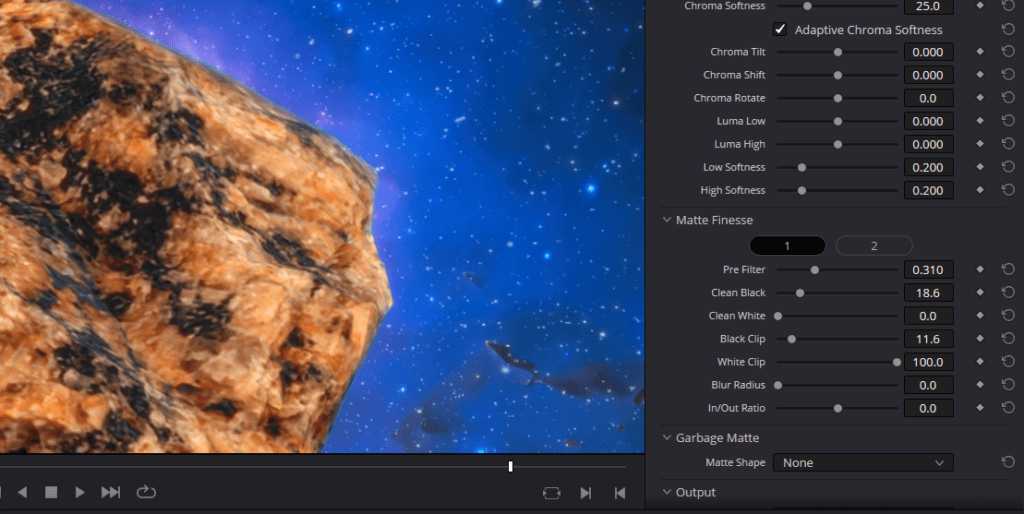Reset Matte Shape to default

click(1008, 462)
